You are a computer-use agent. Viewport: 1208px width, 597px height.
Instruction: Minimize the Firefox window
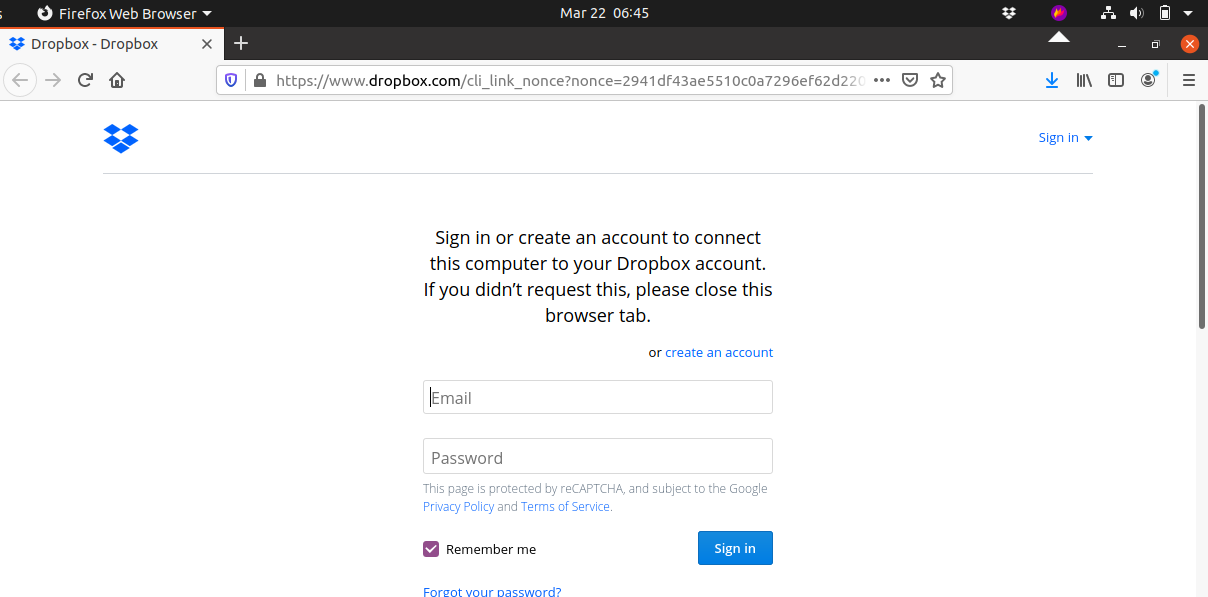click(x=1122, y=44)
